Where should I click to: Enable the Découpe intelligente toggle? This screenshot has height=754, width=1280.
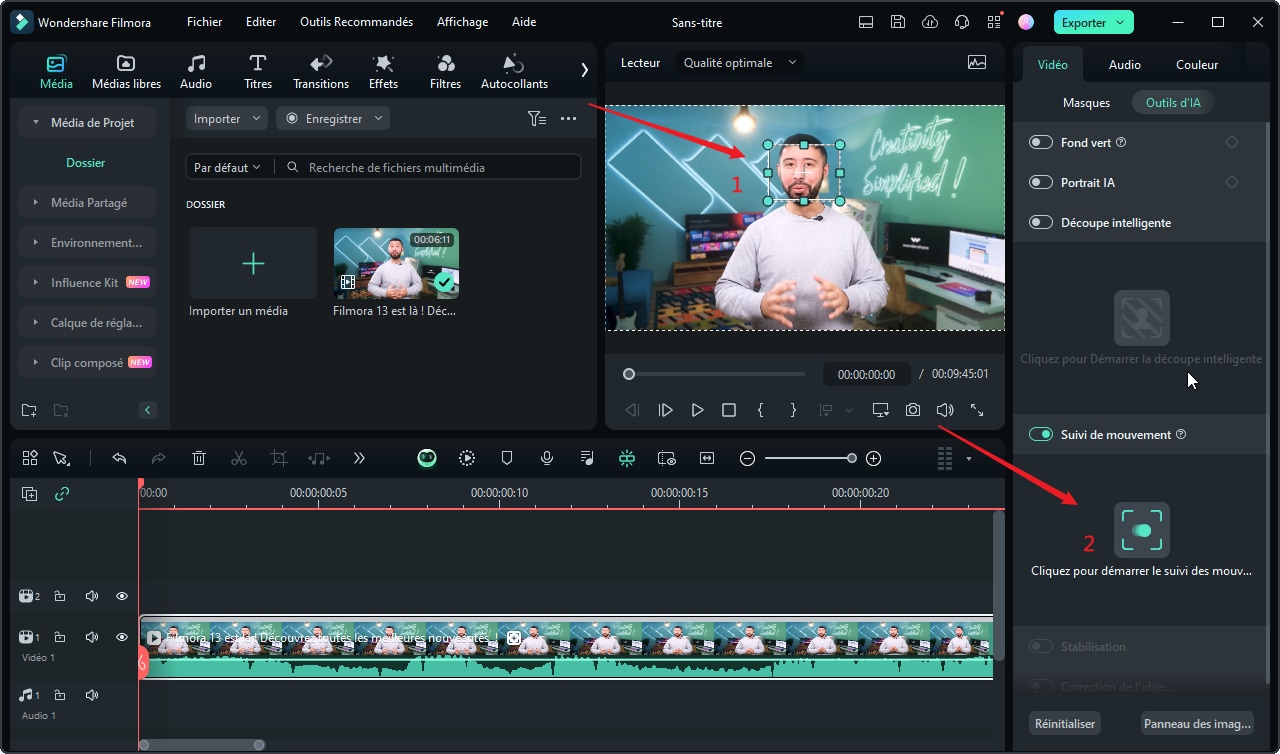(x=1041, y=222)
